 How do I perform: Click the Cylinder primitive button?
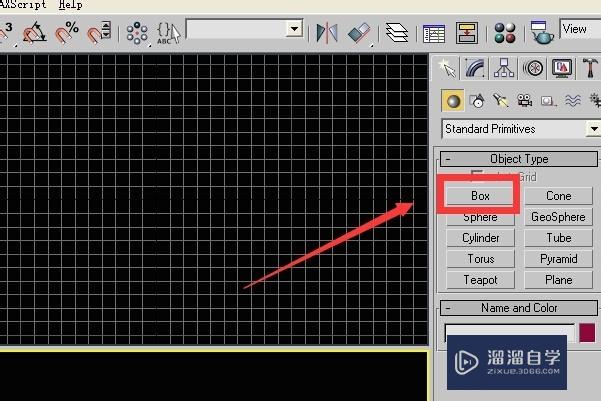tap(481, 238)
